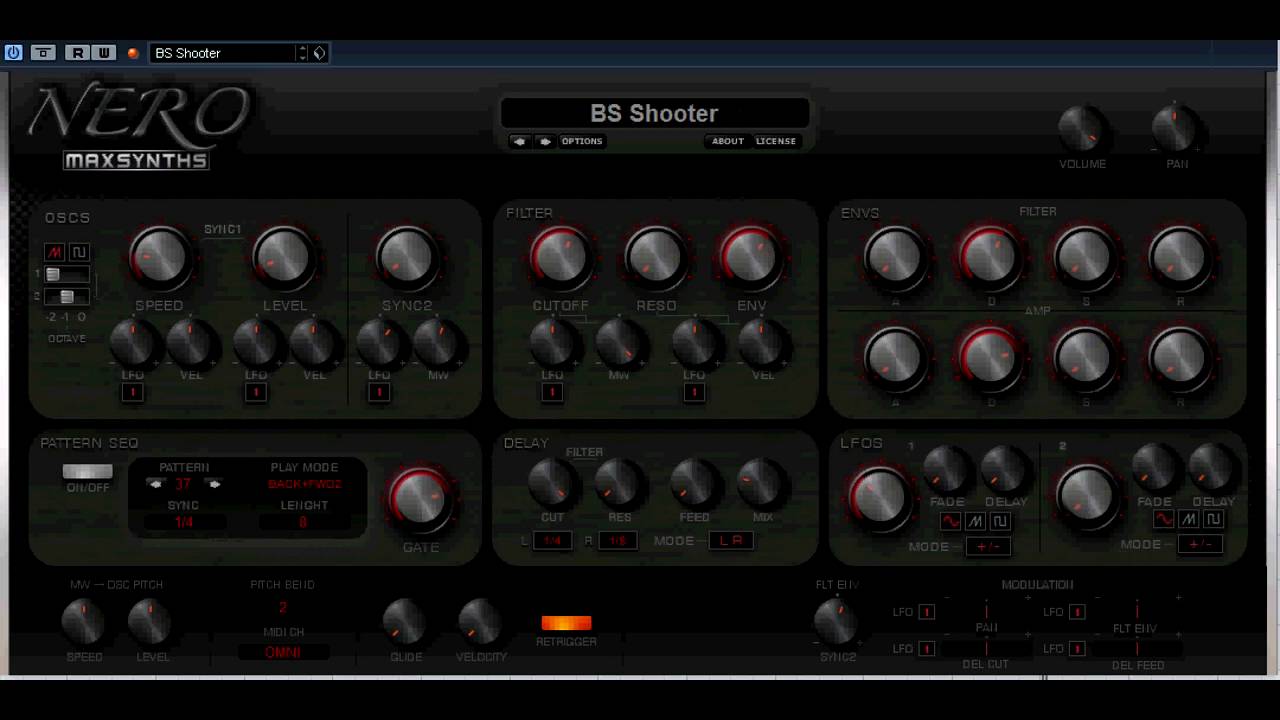The image size is (1280, 720).
Task: Open the PLAY MODE selector showing BACK+FWD2
Action: click(304, 485)
